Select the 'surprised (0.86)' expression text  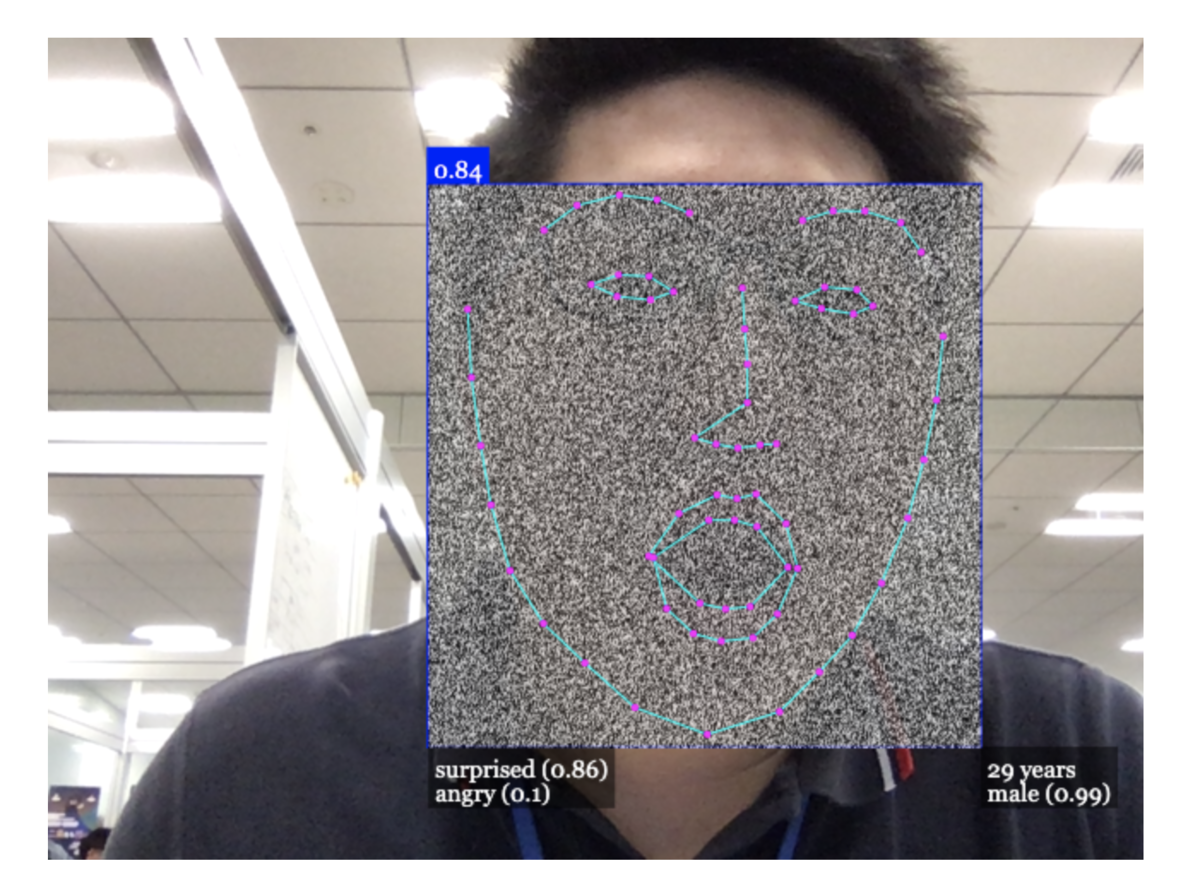click(521, 771)
